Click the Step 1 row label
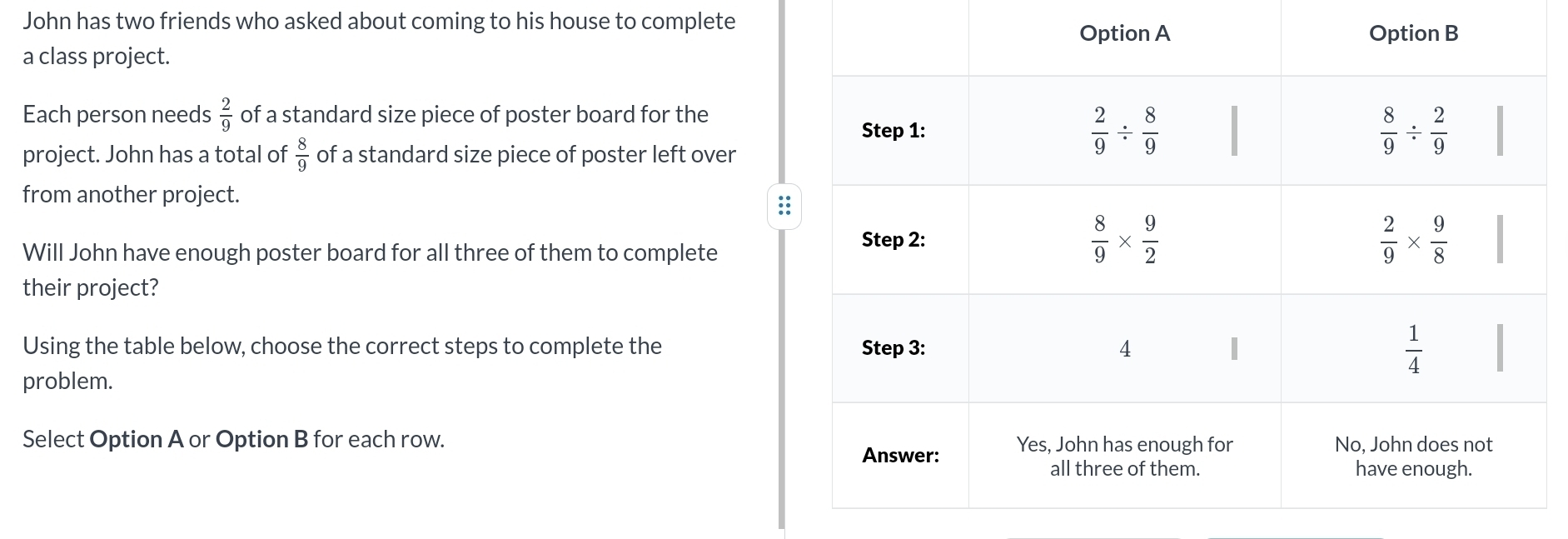This screenshot has height=539, width=1568. coord(894,130)
